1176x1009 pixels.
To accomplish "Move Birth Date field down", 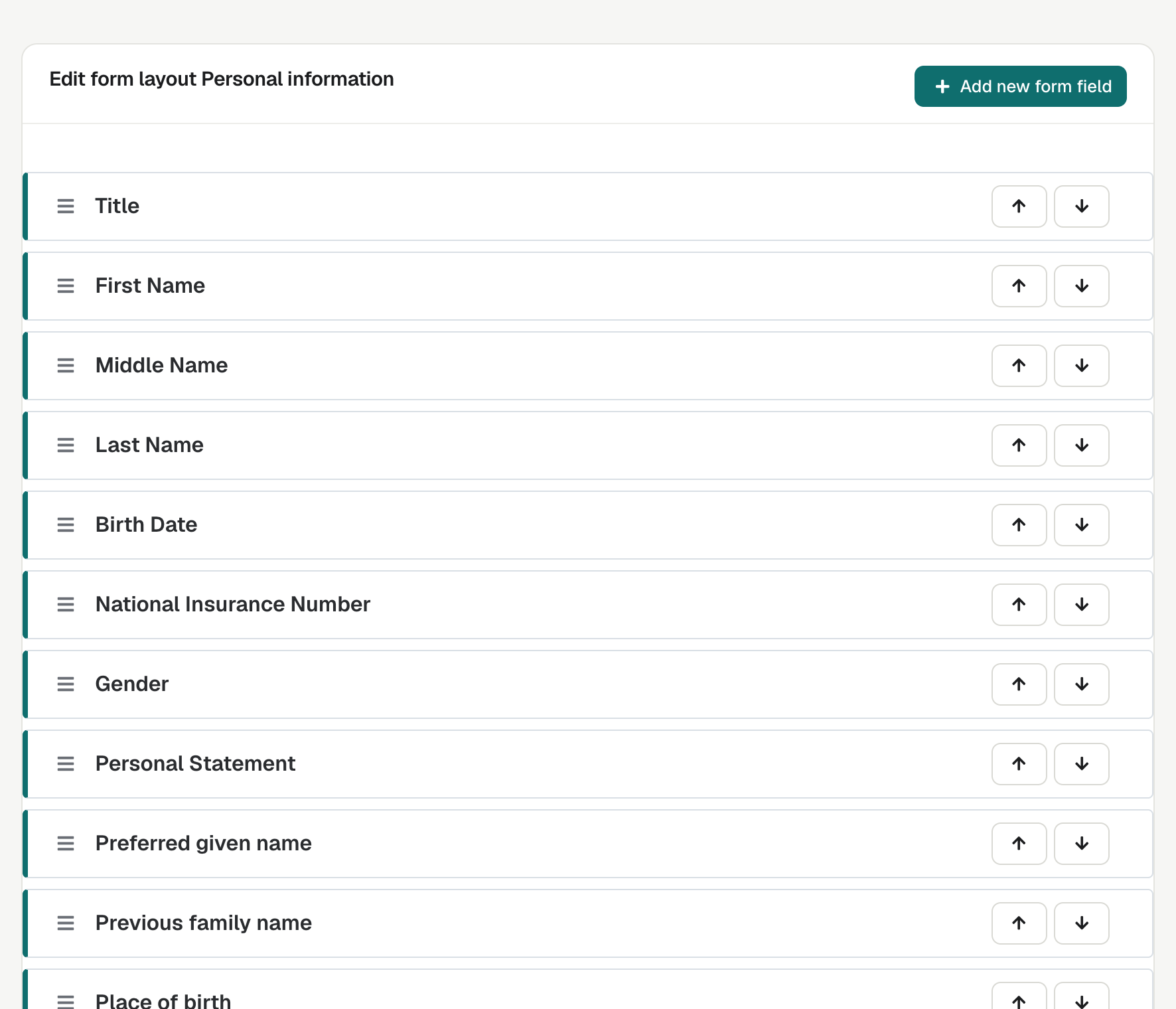I will pyautogui.click(x=1082, y=525).
